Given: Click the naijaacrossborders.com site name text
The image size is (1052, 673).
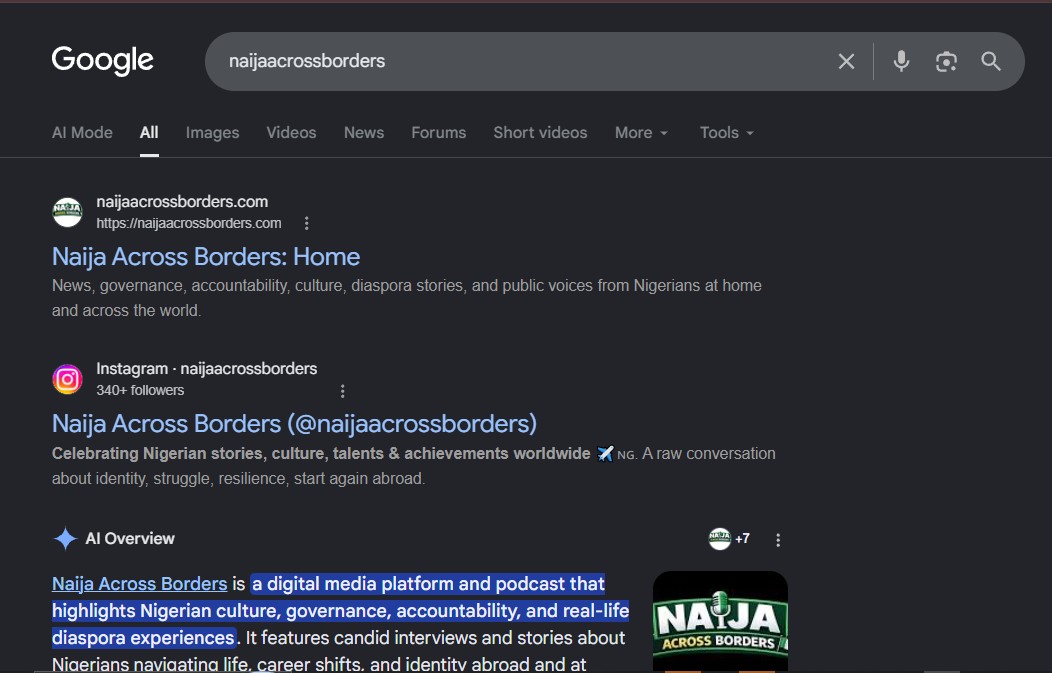Looking at the screenshot, I should (182, 201).
